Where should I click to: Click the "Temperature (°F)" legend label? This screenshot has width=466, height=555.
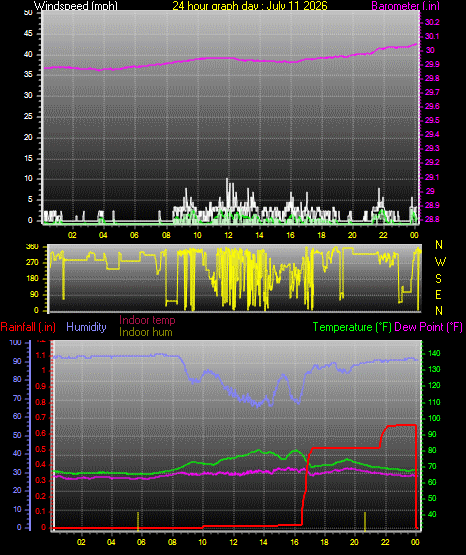pyautogui.click(x=352, y=327)
